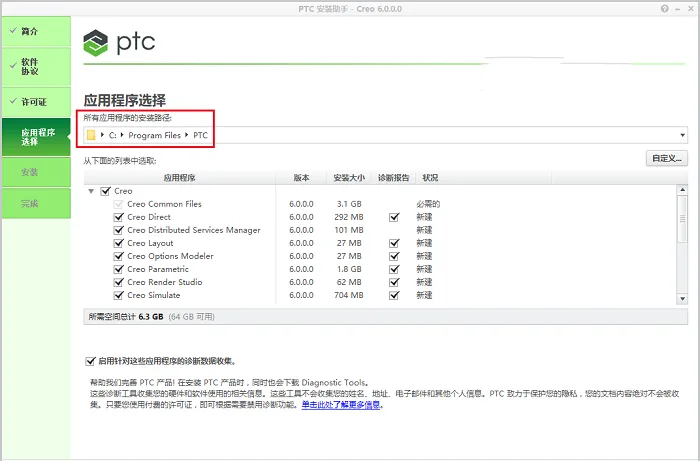
Task: Click 6.3 GB total space text
Action: pos(151,316)
